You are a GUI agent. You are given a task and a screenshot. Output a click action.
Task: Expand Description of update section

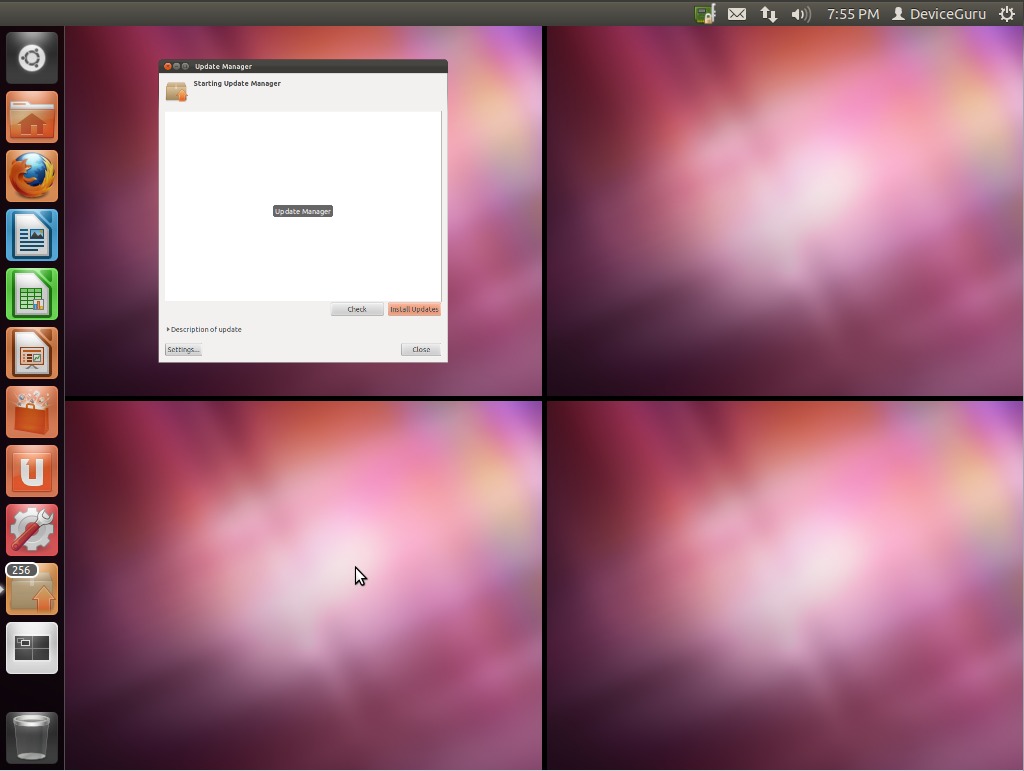click(204, 330)
